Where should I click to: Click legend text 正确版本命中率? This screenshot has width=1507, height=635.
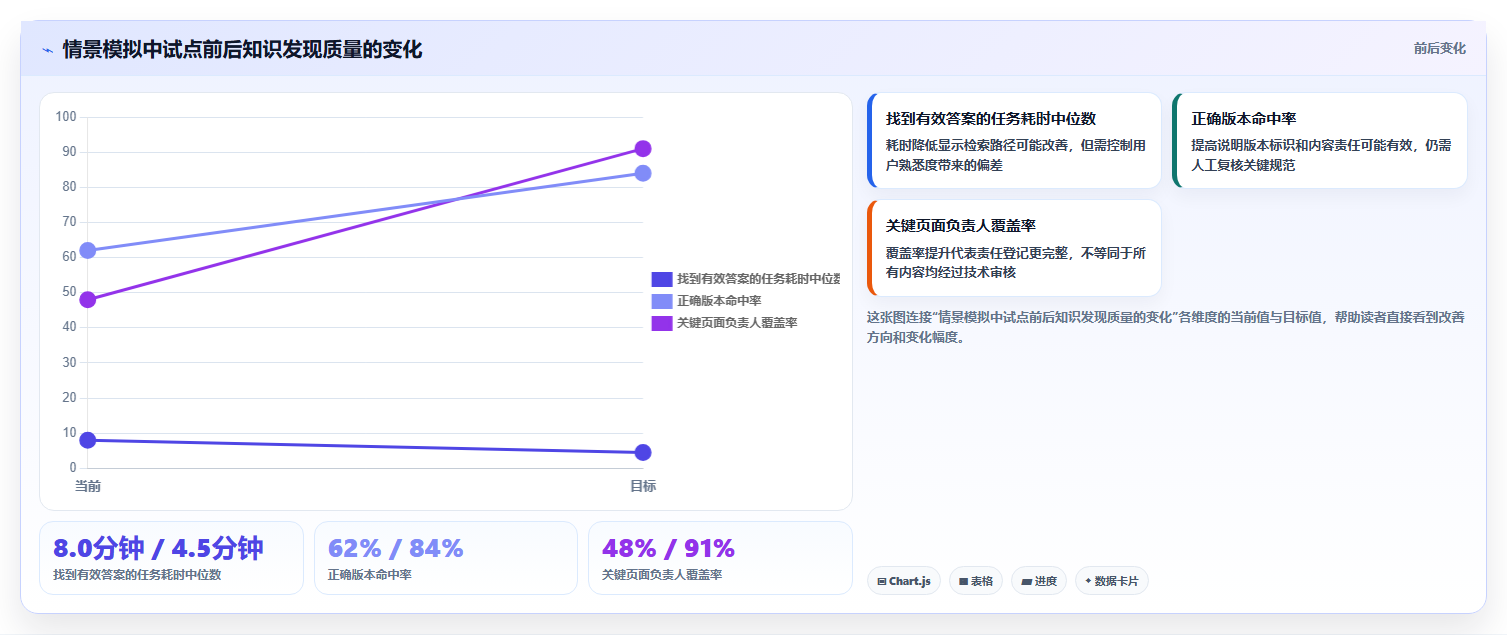point(719,301)
